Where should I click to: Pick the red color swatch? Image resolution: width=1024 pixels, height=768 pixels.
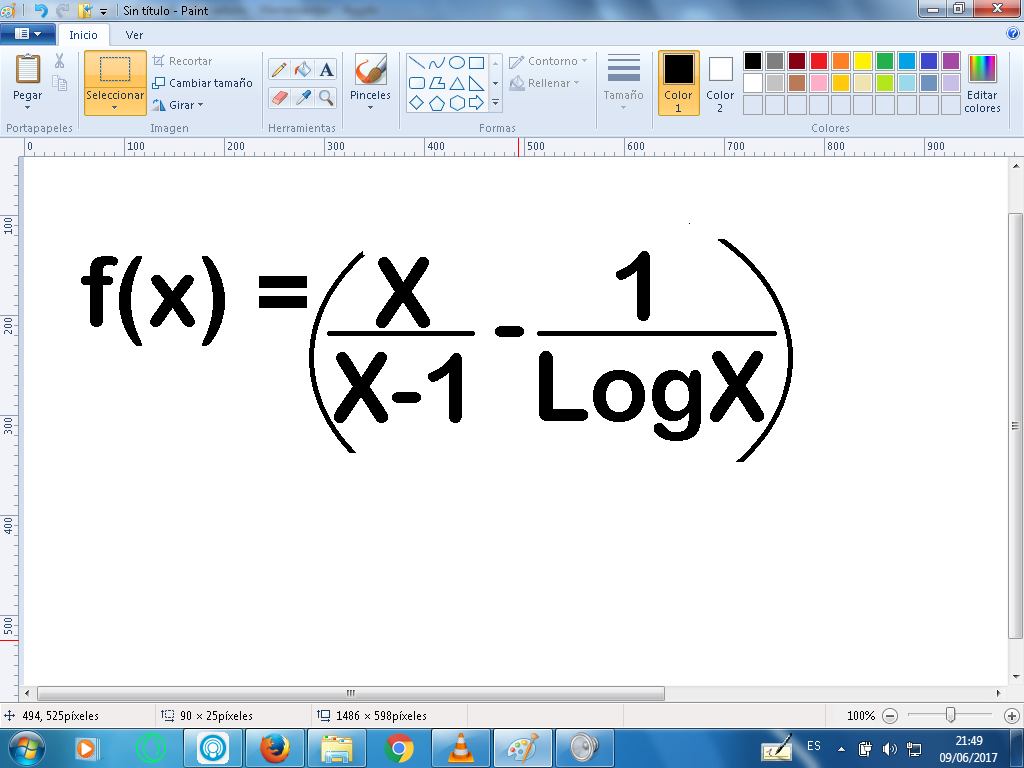pyautogui.click(x=818, y=61)
